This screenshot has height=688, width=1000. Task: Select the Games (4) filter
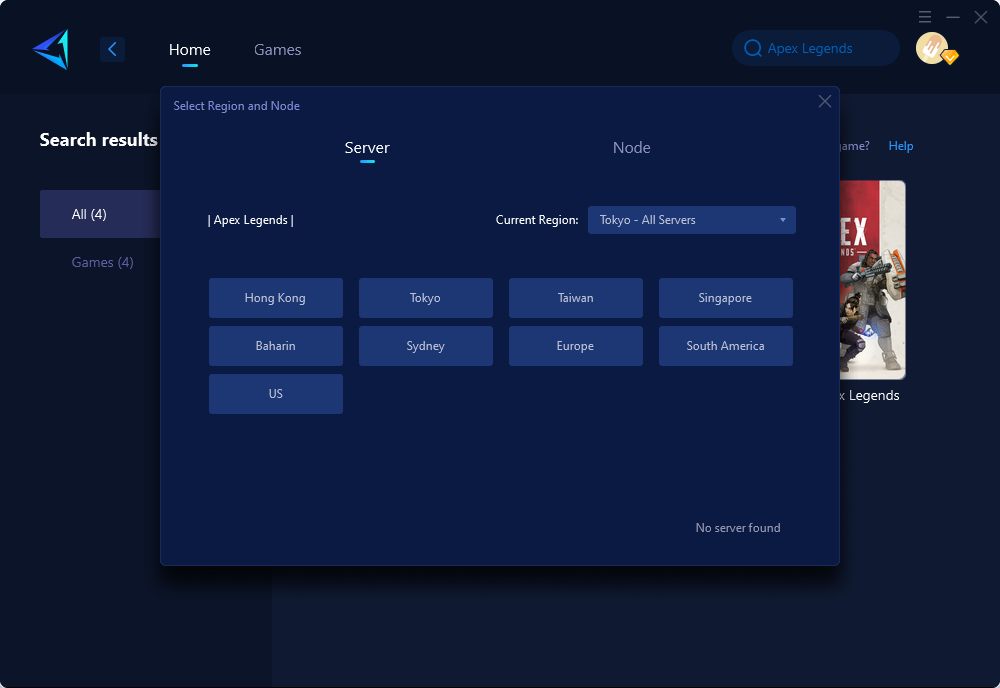102,262
